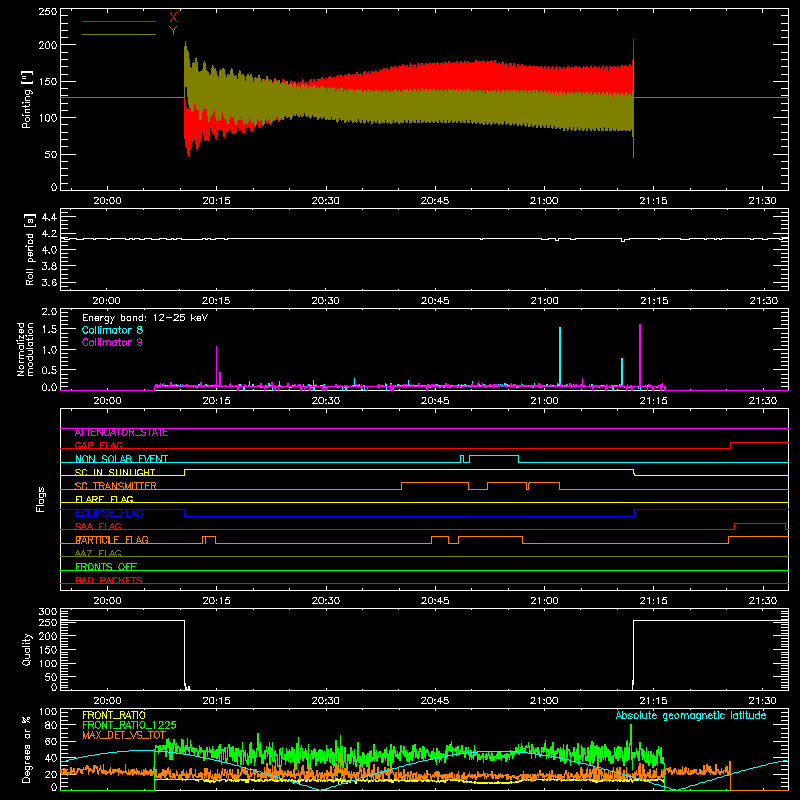Click the SC_IN_SUNLIGHT flag label

(x=115, y=472)
